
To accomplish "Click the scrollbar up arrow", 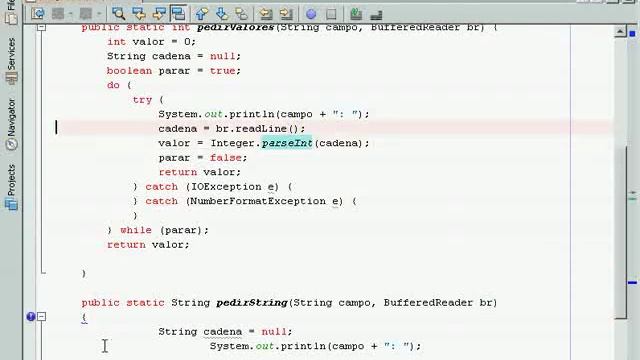I will point(620,31).
